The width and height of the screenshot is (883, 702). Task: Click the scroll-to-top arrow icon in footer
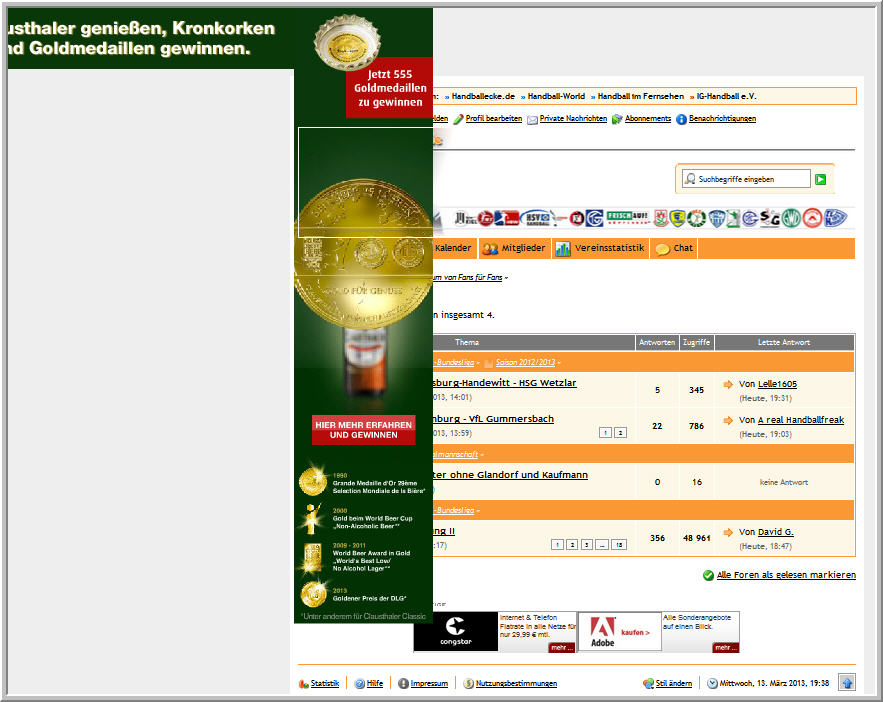click(847, 683)
